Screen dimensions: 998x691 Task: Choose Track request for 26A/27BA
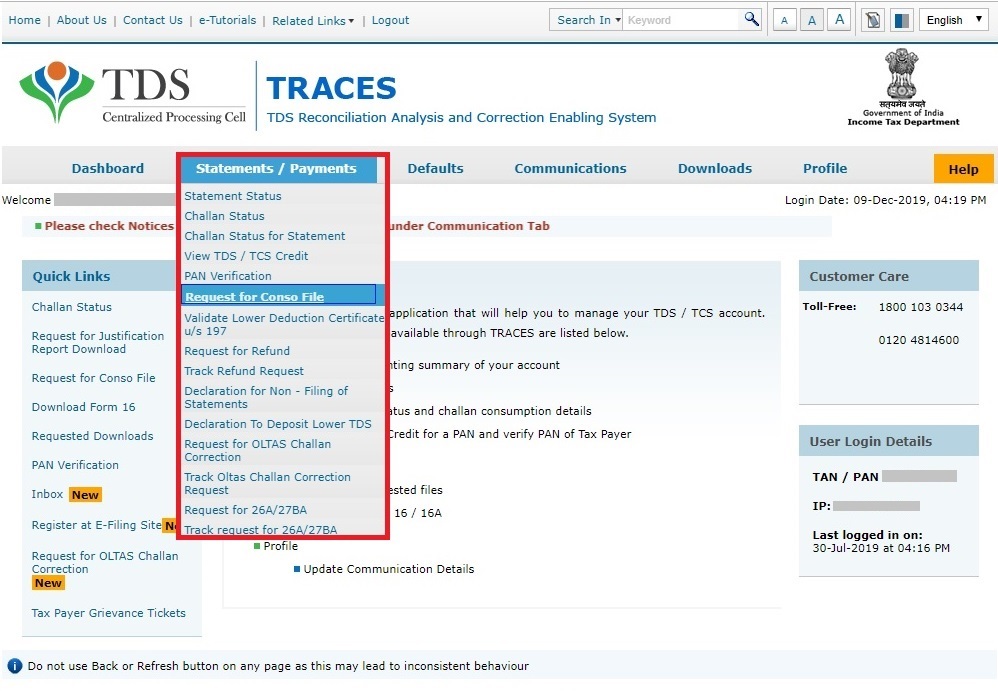261,529
